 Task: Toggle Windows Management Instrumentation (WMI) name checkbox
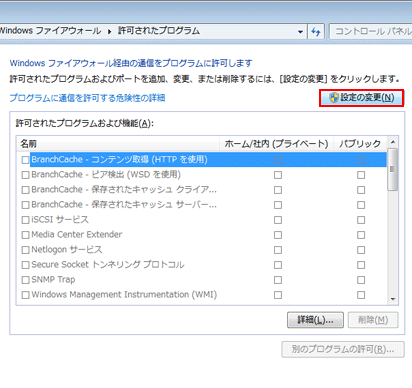(25, 295)
